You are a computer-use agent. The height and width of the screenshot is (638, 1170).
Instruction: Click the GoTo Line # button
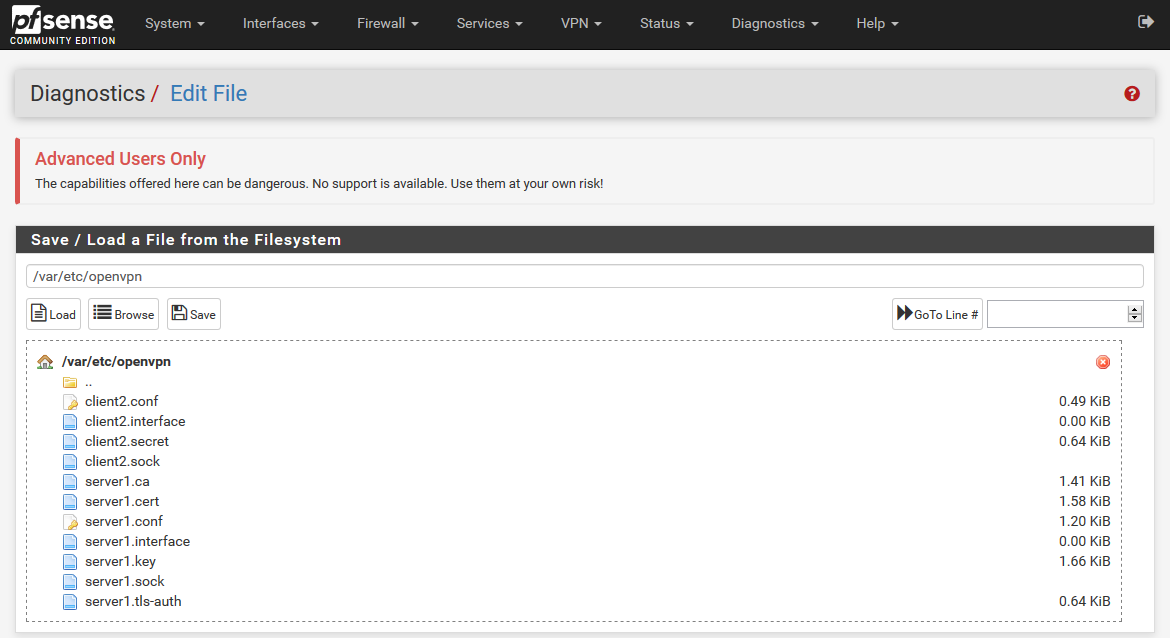coord(937,314)
